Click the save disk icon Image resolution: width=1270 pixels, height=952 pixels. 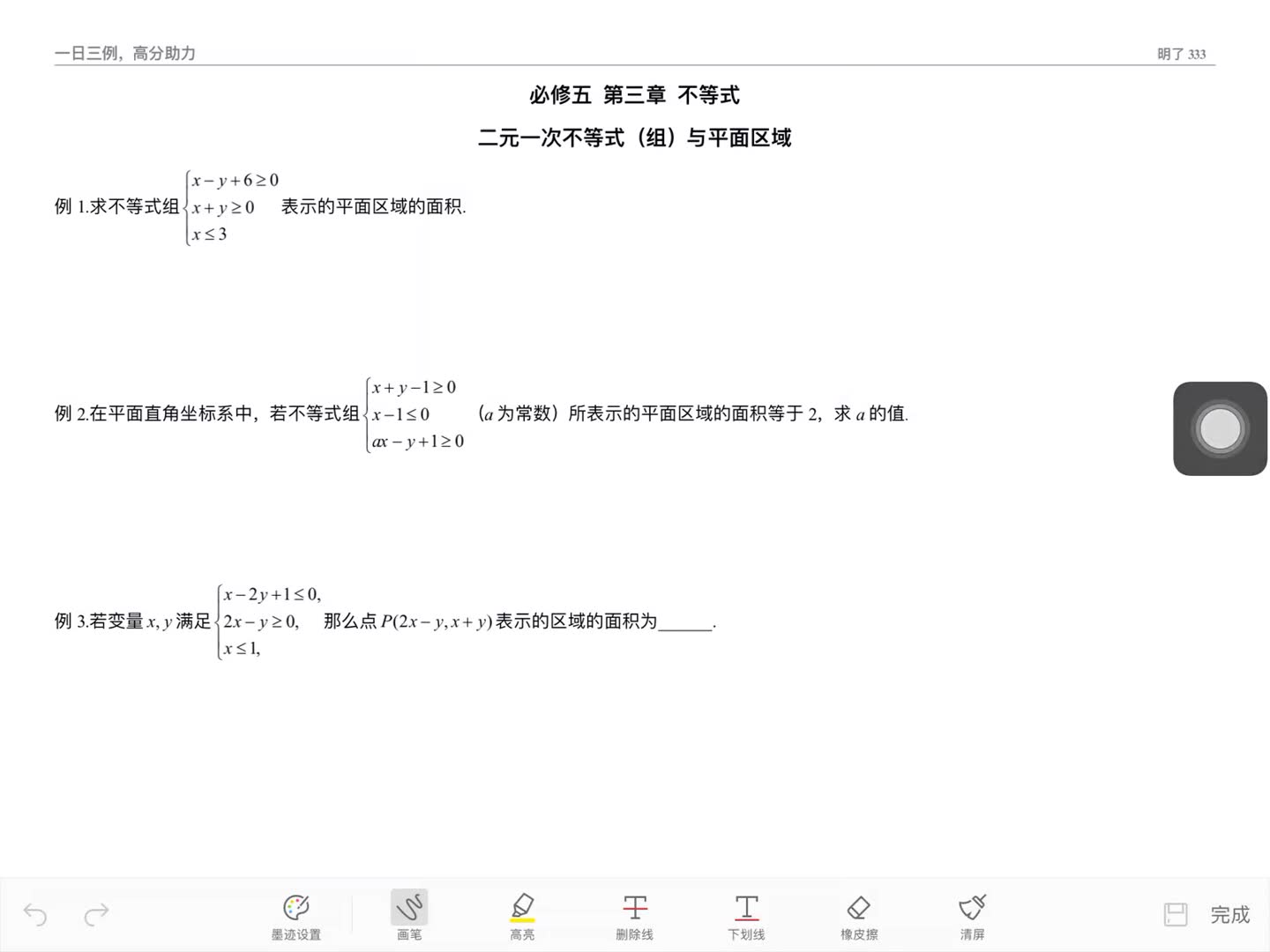pyautogui.click(x=1176, y=915)
